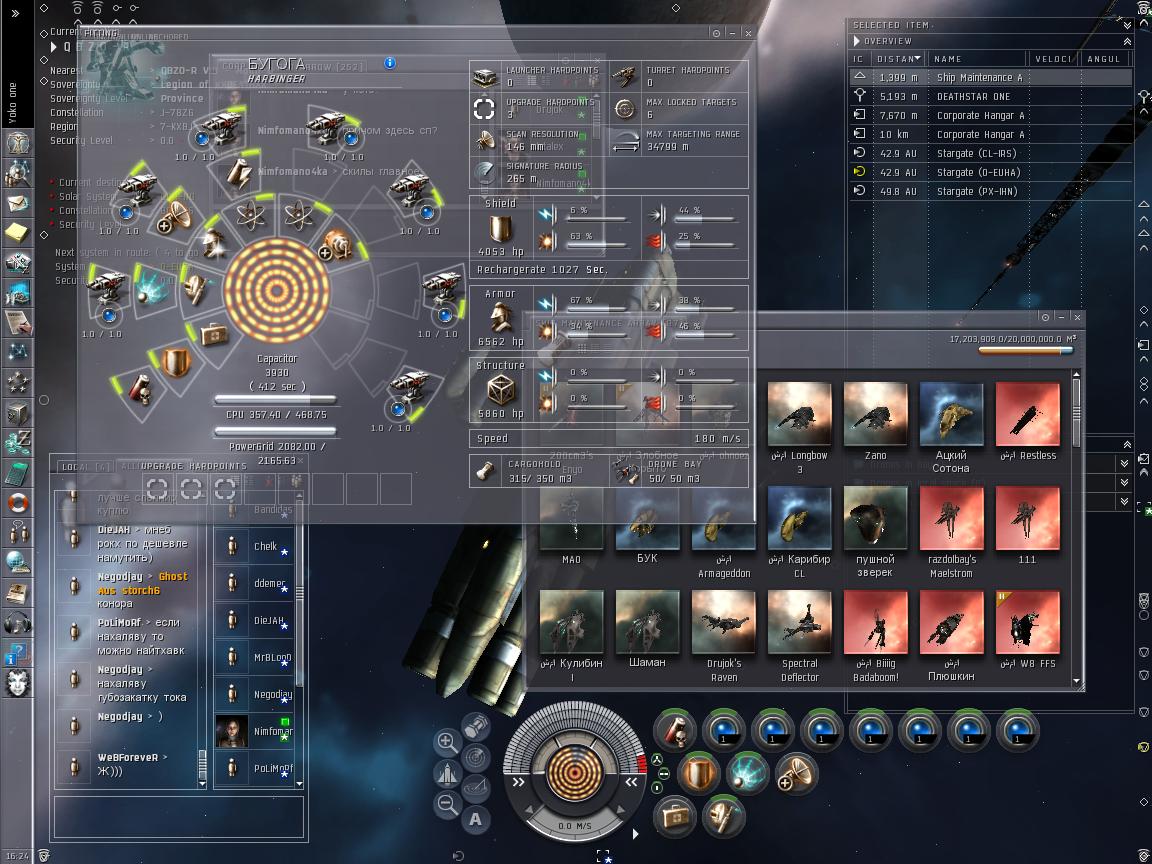Open the scanner radar button on the HUD

point(476,757)
